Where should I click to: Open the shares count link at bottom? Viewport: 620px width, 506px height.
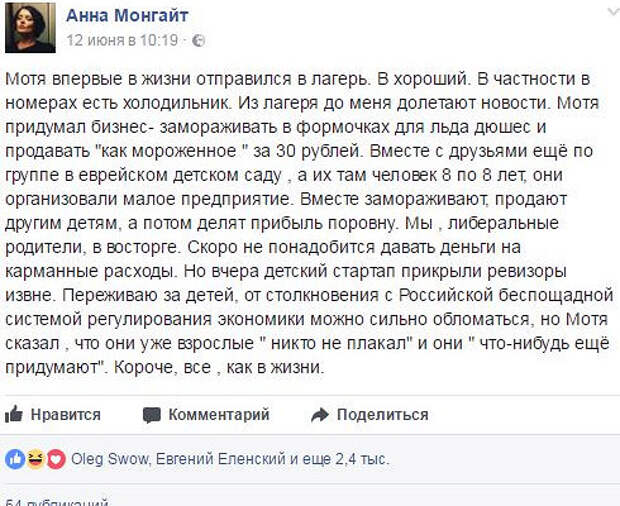(x=58, y=502)
